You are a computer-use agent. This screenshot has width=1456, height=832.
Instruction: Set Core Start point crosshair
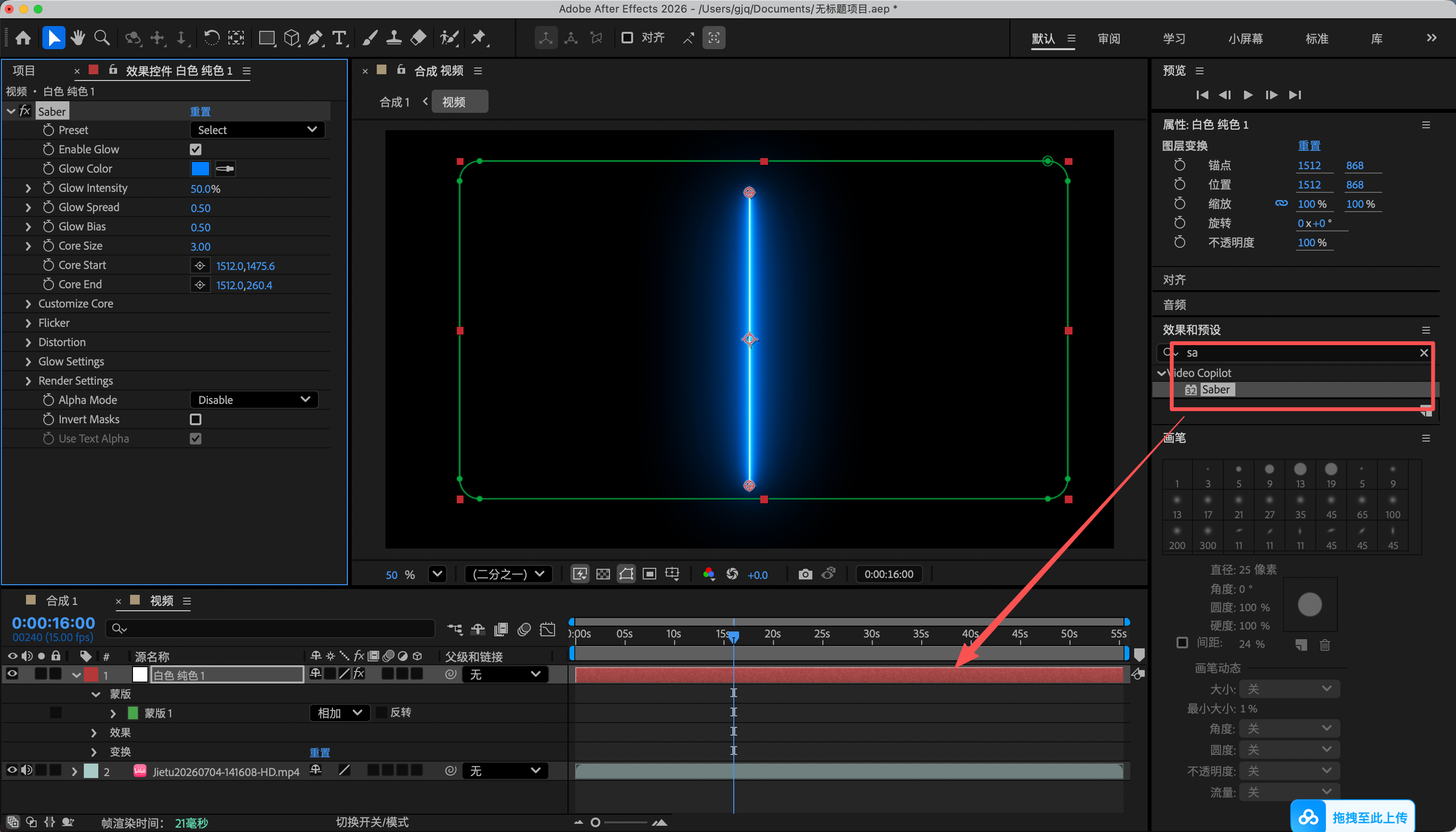tap(200, 266)
